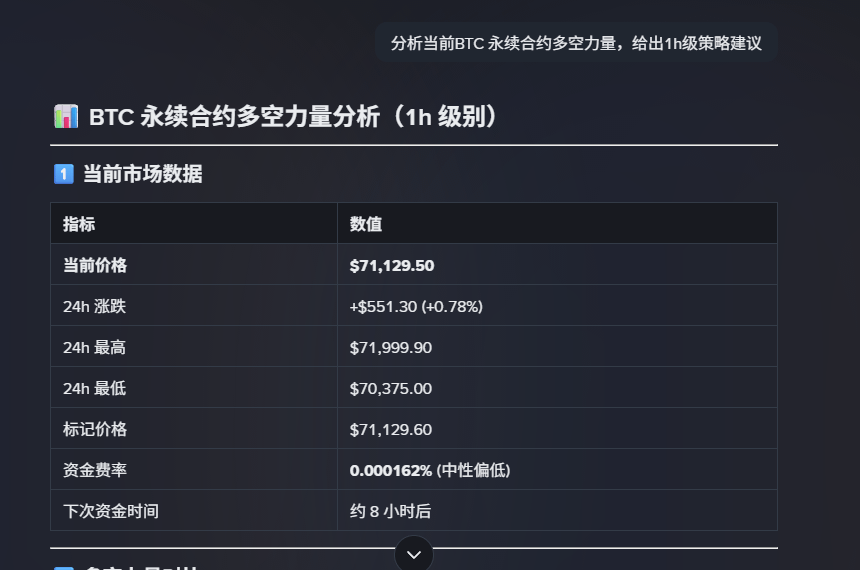The image size is (860, 570).
Task: Click the 指标 column header
Action: pos(79,224)
